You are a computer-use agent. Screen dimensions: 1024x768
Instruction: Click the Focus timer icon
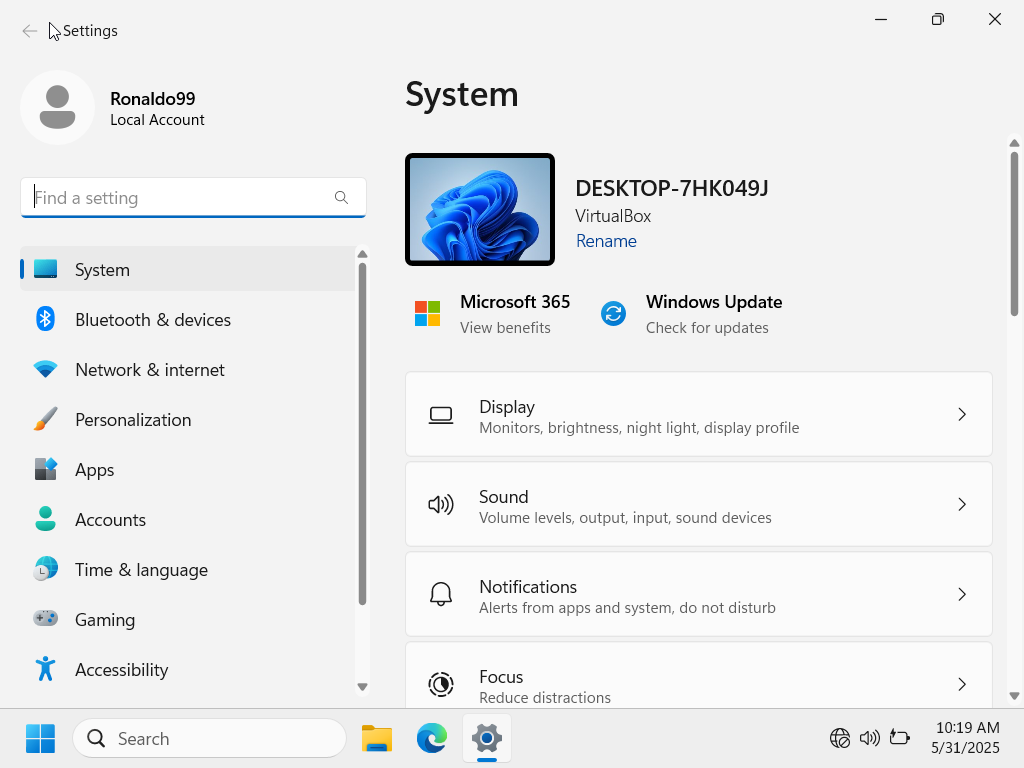pyautogui.click(x=441, y=684)
